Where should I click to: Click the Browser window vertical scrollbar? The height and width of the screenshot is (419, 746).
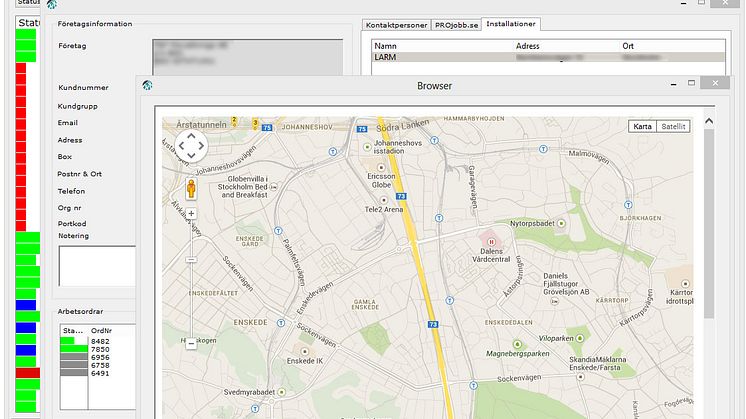709,224
